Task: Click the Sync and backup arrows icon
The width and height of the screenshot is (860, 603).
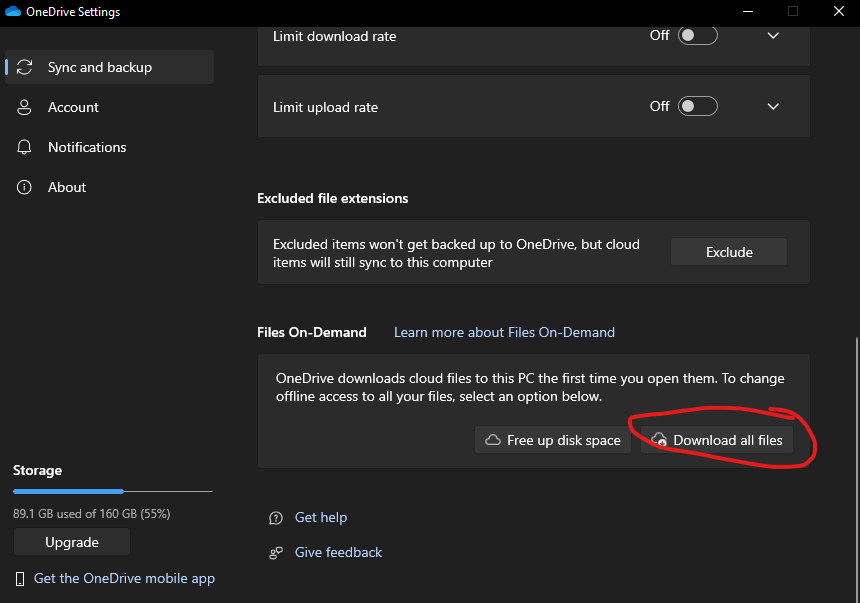Action: click(24, 67)
